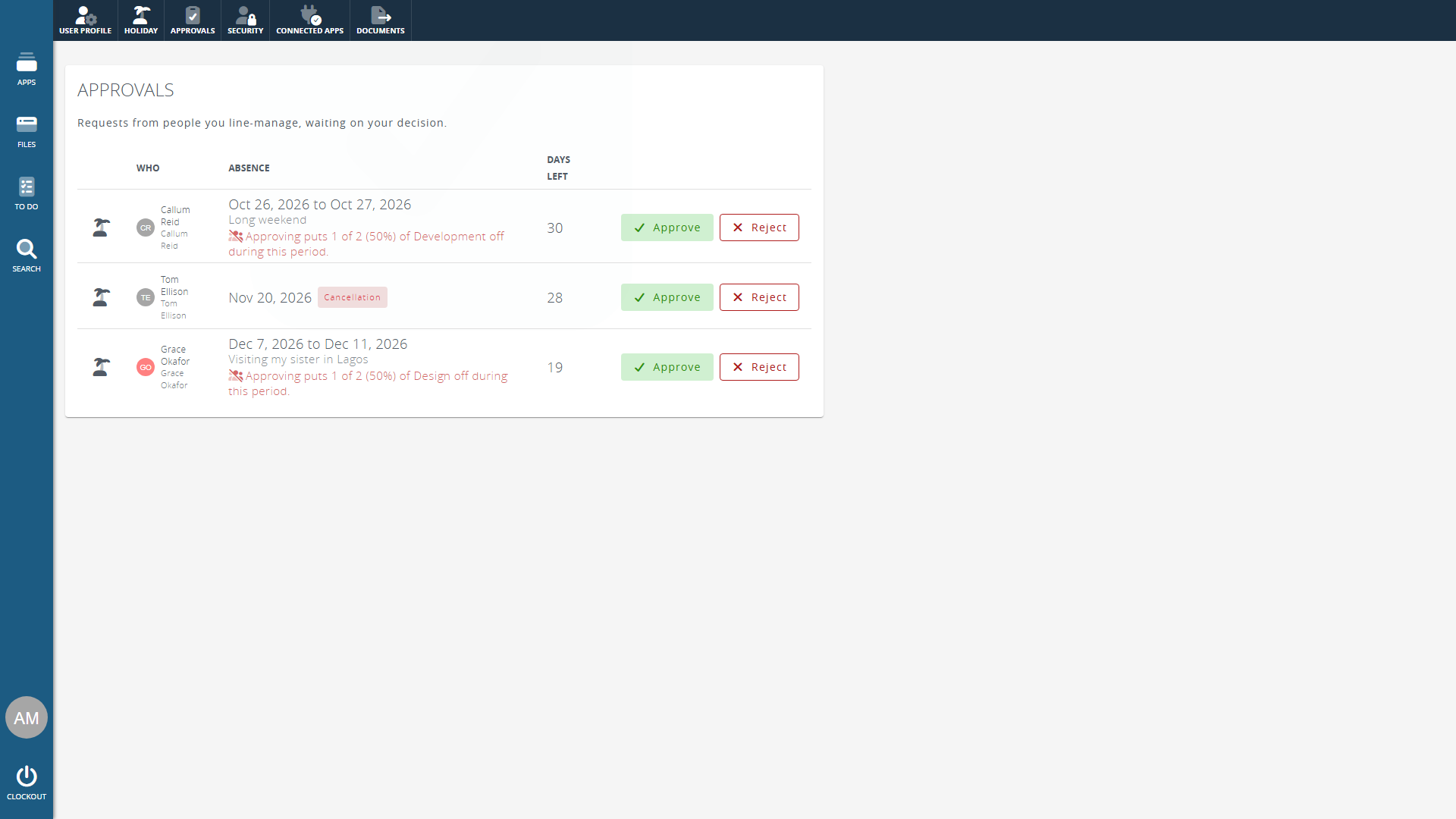Open the Connected Apps tab
Screen dimensions: 1456x819
(309, 20)
